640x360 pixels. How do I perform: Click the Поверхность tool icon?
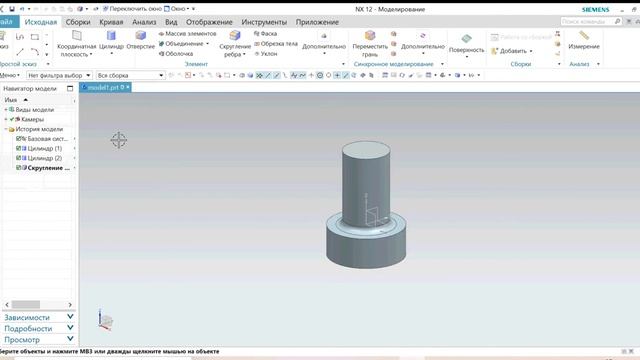point(467,39)
